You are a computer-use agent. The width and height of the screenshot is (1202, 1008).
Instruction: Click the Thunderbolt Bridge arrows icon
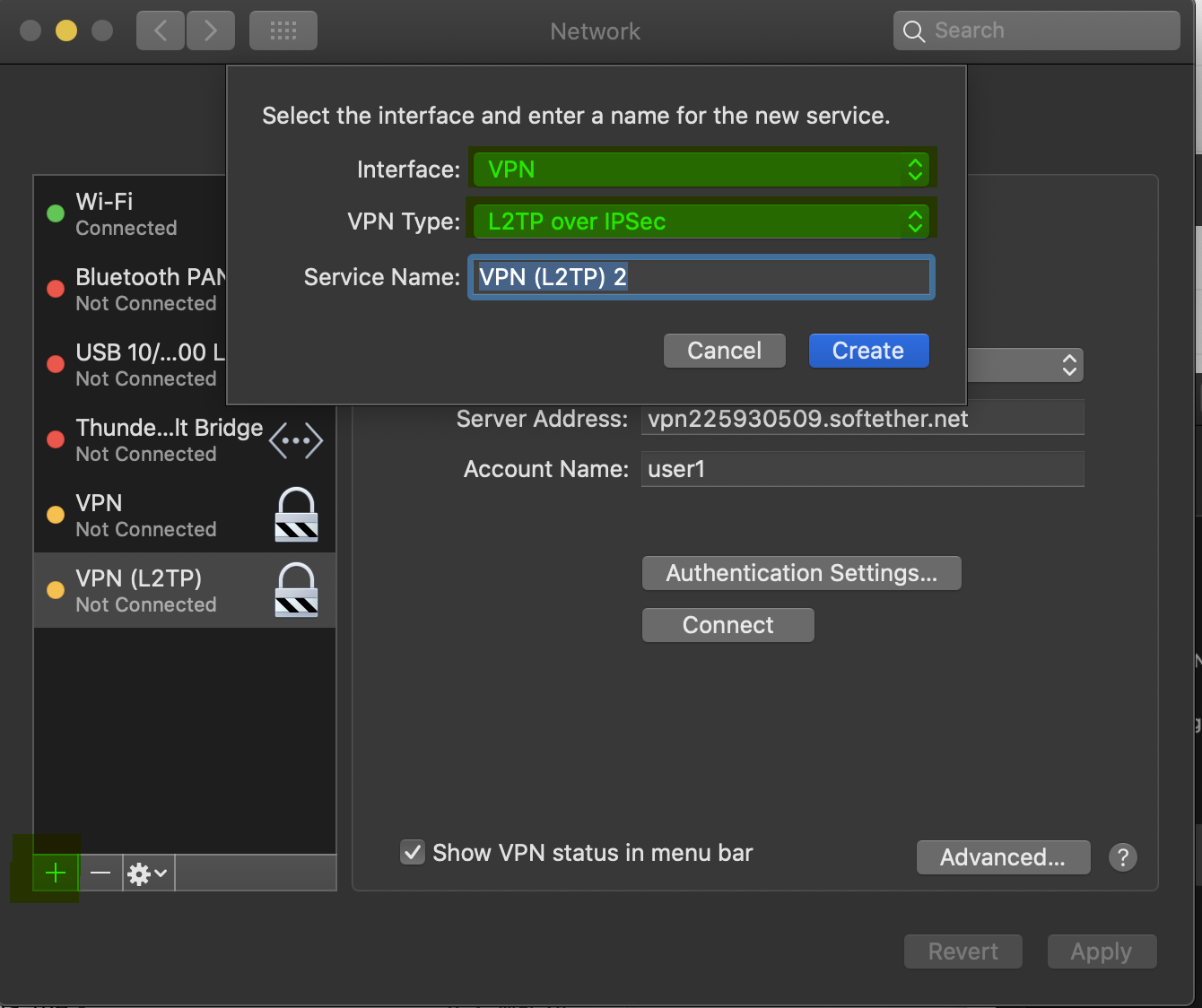tap(296, 440)
